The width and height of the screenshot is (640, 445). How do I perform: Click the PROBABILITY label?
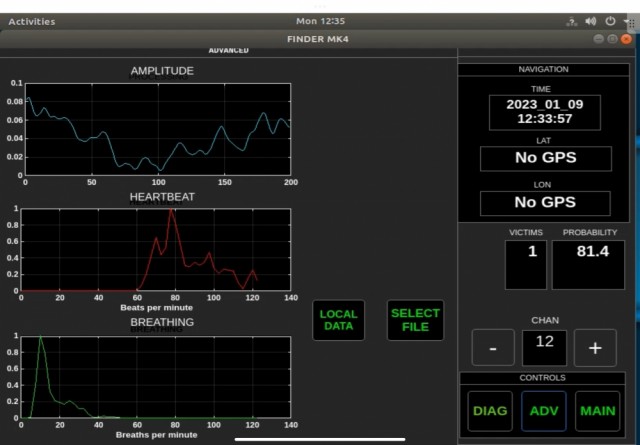(590, 232)
